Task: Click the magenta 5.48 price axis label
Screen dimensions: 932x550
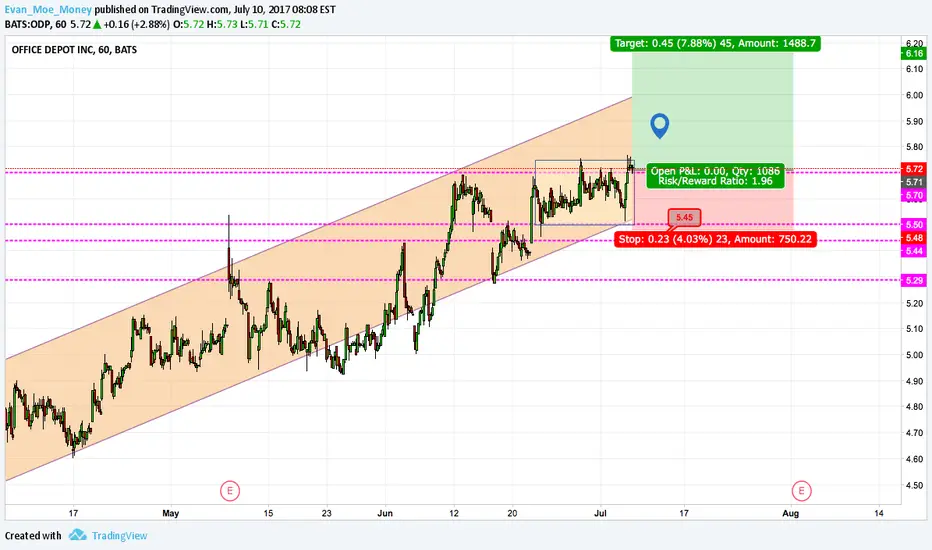Action: coord(914,238)
